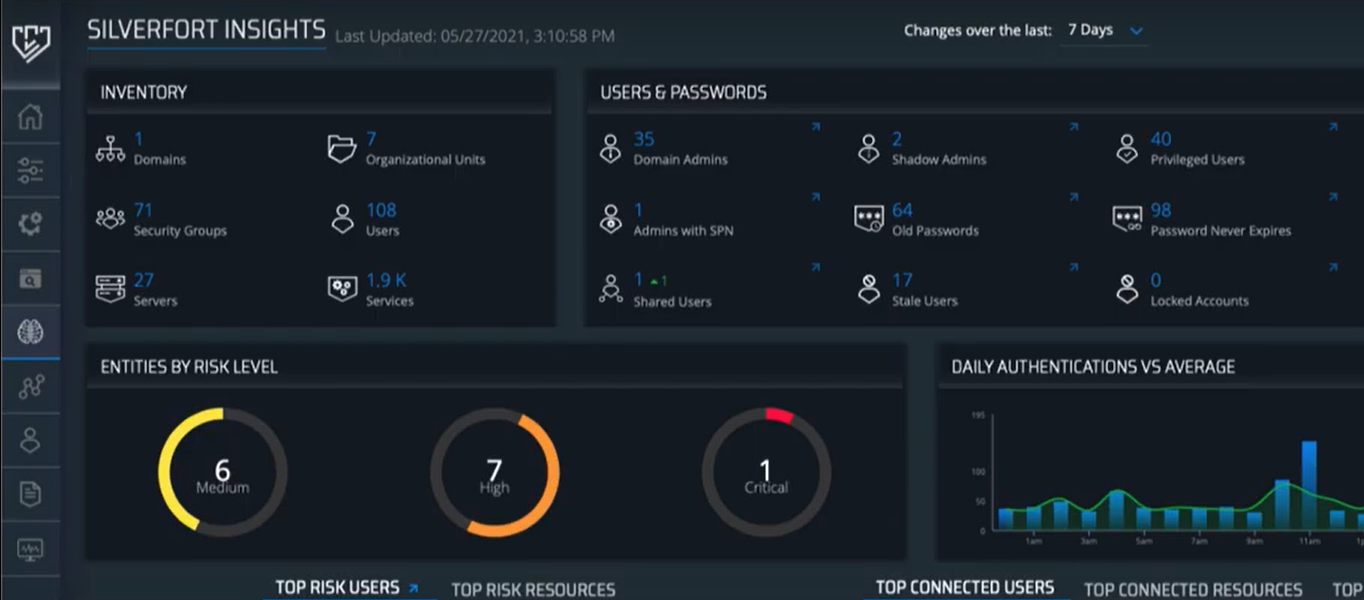Click the tallest bar at 11am
Image resolution: width=1364 pixels, height=600 pixels.
click(x=1309, y=485)
